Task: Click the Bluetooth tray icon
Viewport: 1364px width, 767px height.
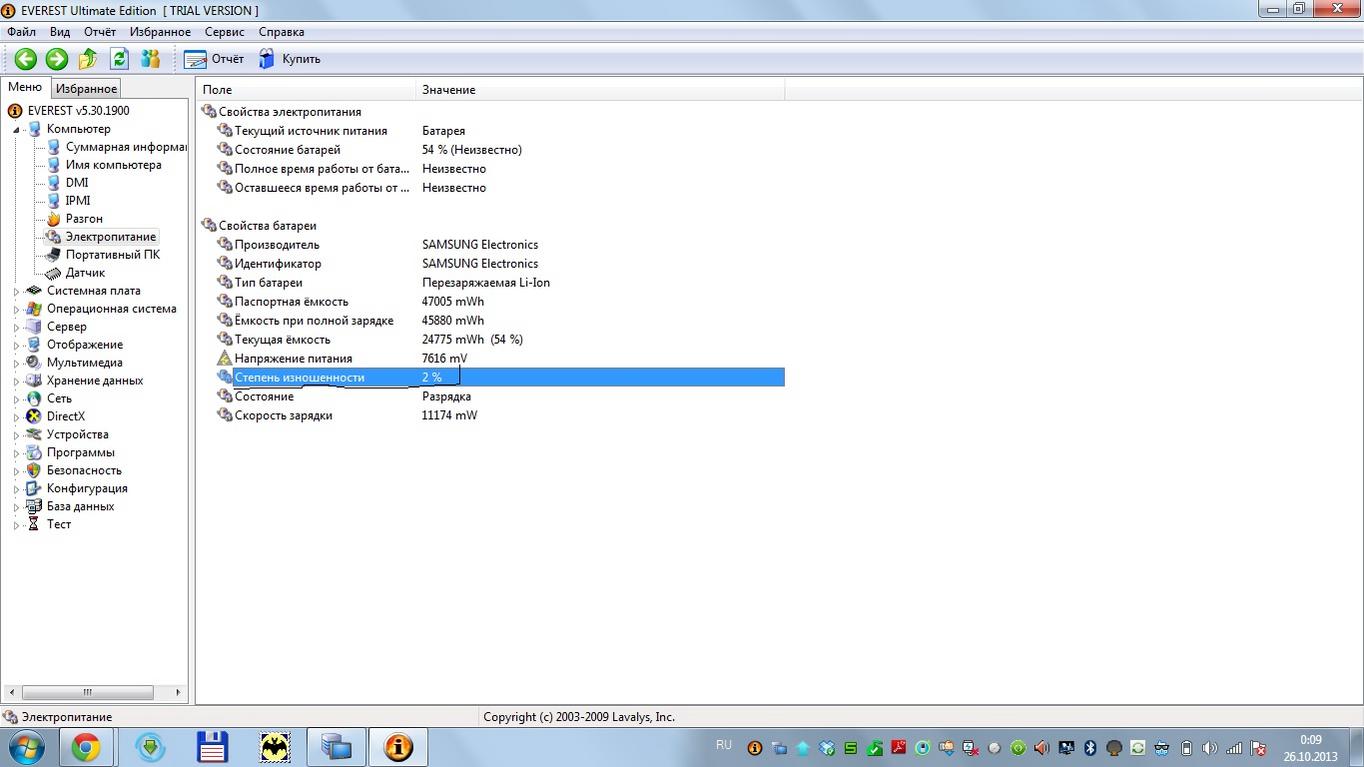Action: pyautogui.click(x=1090, y=748)
